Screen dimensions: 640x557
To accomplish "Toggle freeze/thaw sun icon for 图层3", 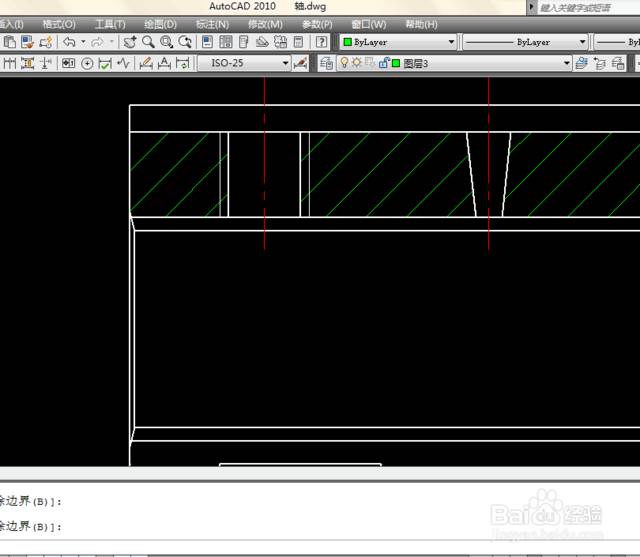I will (x=357, y=63).
